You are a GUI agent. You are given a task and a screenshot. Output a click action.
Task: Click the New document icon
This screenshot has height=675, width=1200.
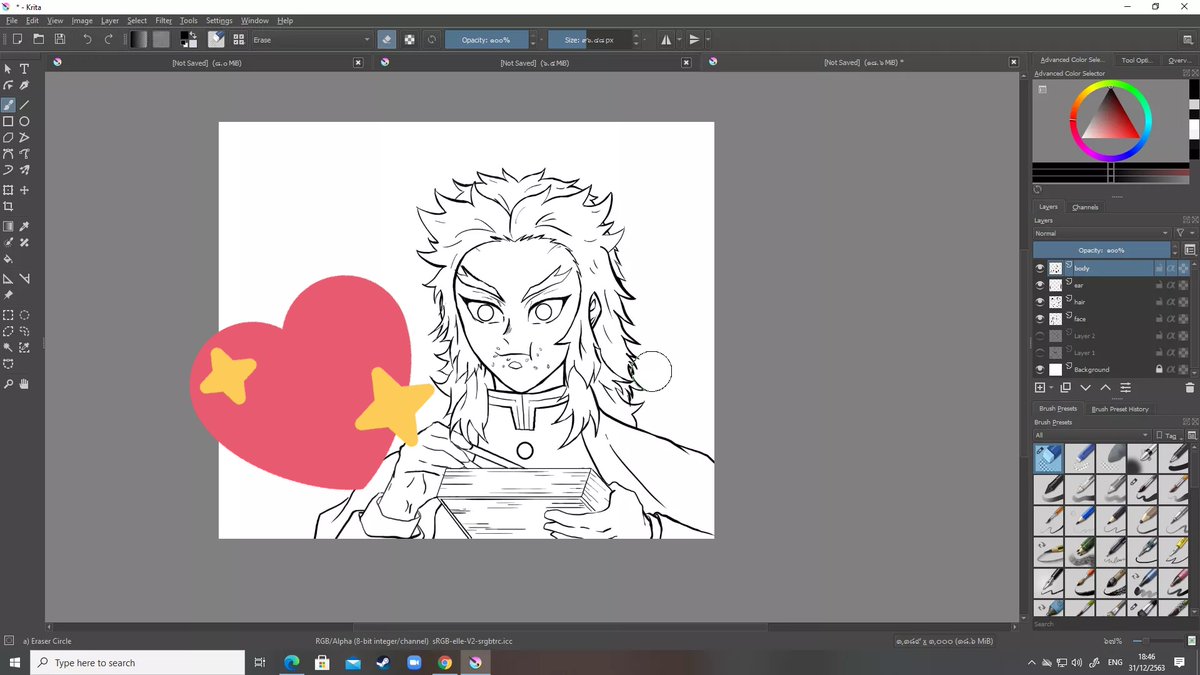point(17,39)
